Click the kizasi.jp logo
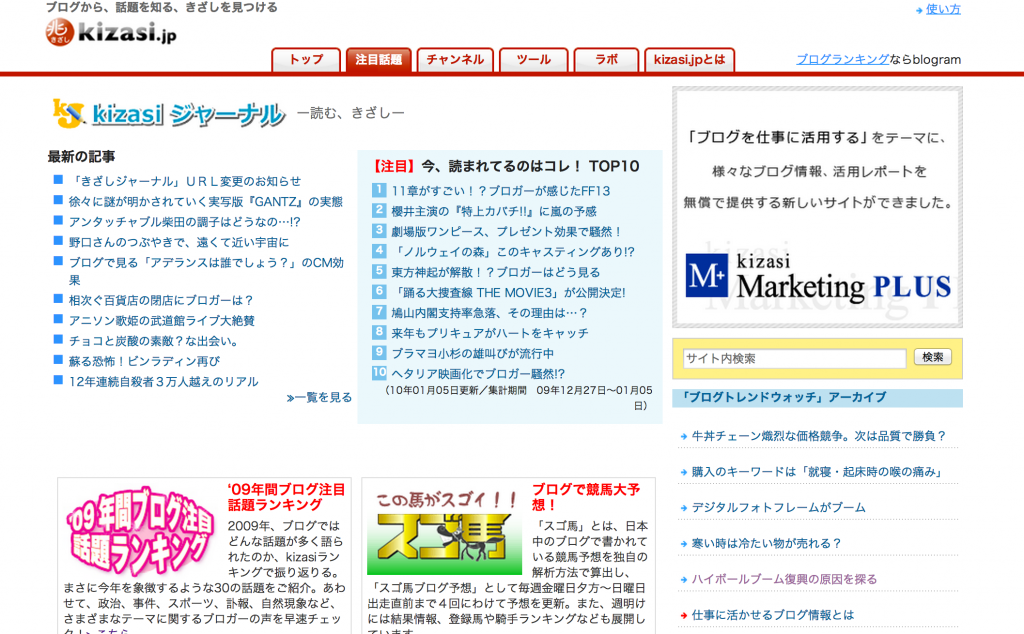The image size is (1024, 634). [111, 31]
